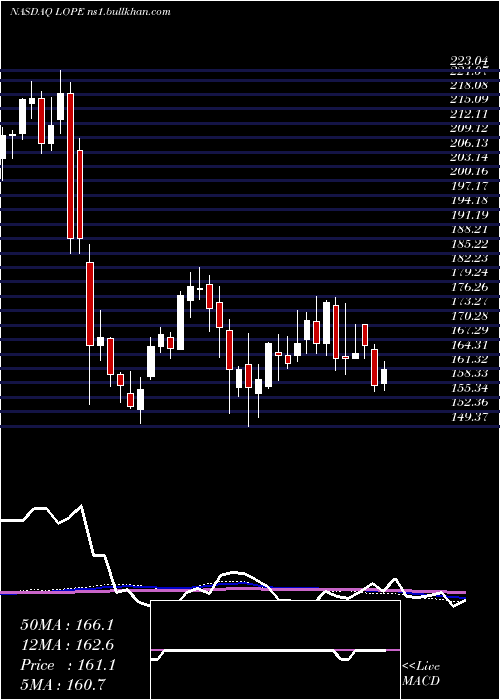The width and height of the screenshot is (500, 700).
Task: Click the MACD inset panel
Action: tap(275, 650)
